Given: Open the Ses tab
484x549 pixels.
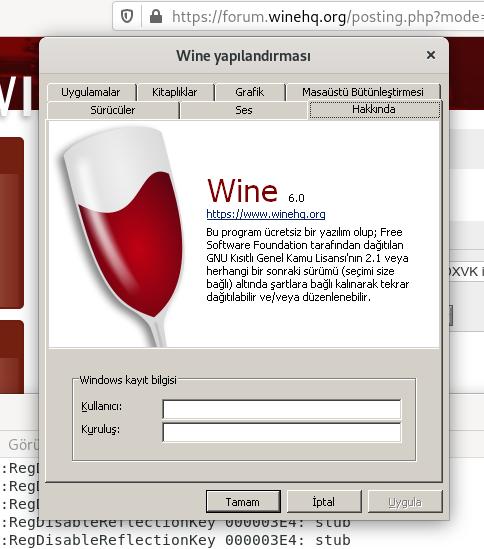Looking at the screenshot, I should tap(244, 110).
